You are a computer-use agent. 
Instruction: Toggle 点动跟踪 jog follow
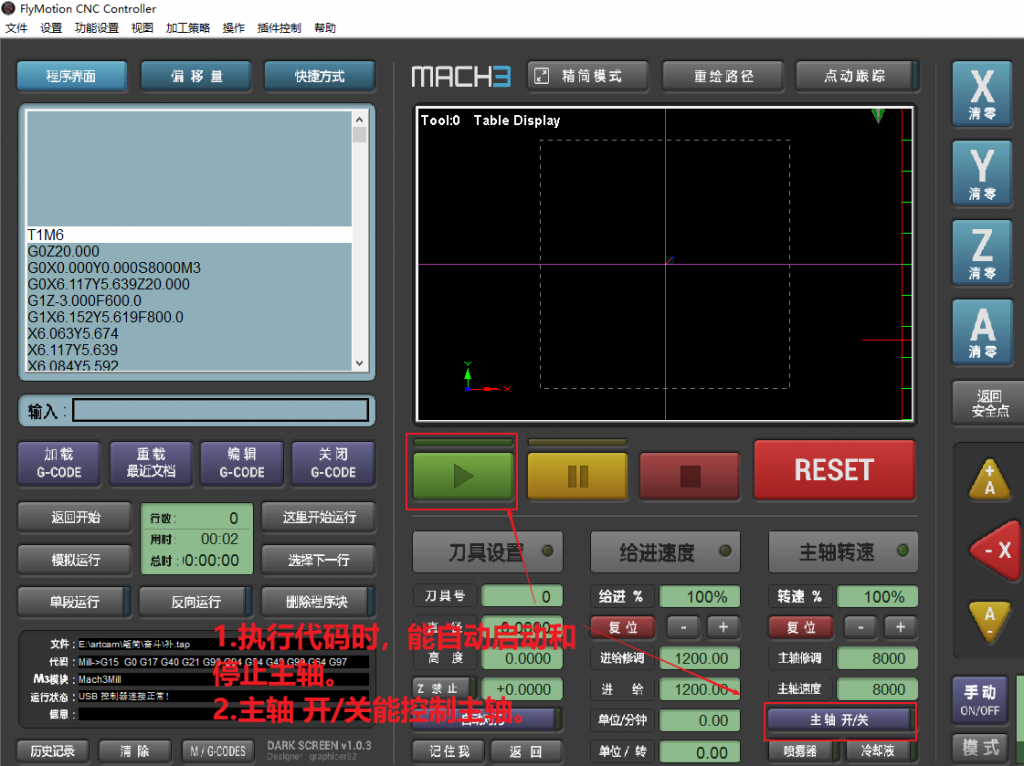pos(857,76)
